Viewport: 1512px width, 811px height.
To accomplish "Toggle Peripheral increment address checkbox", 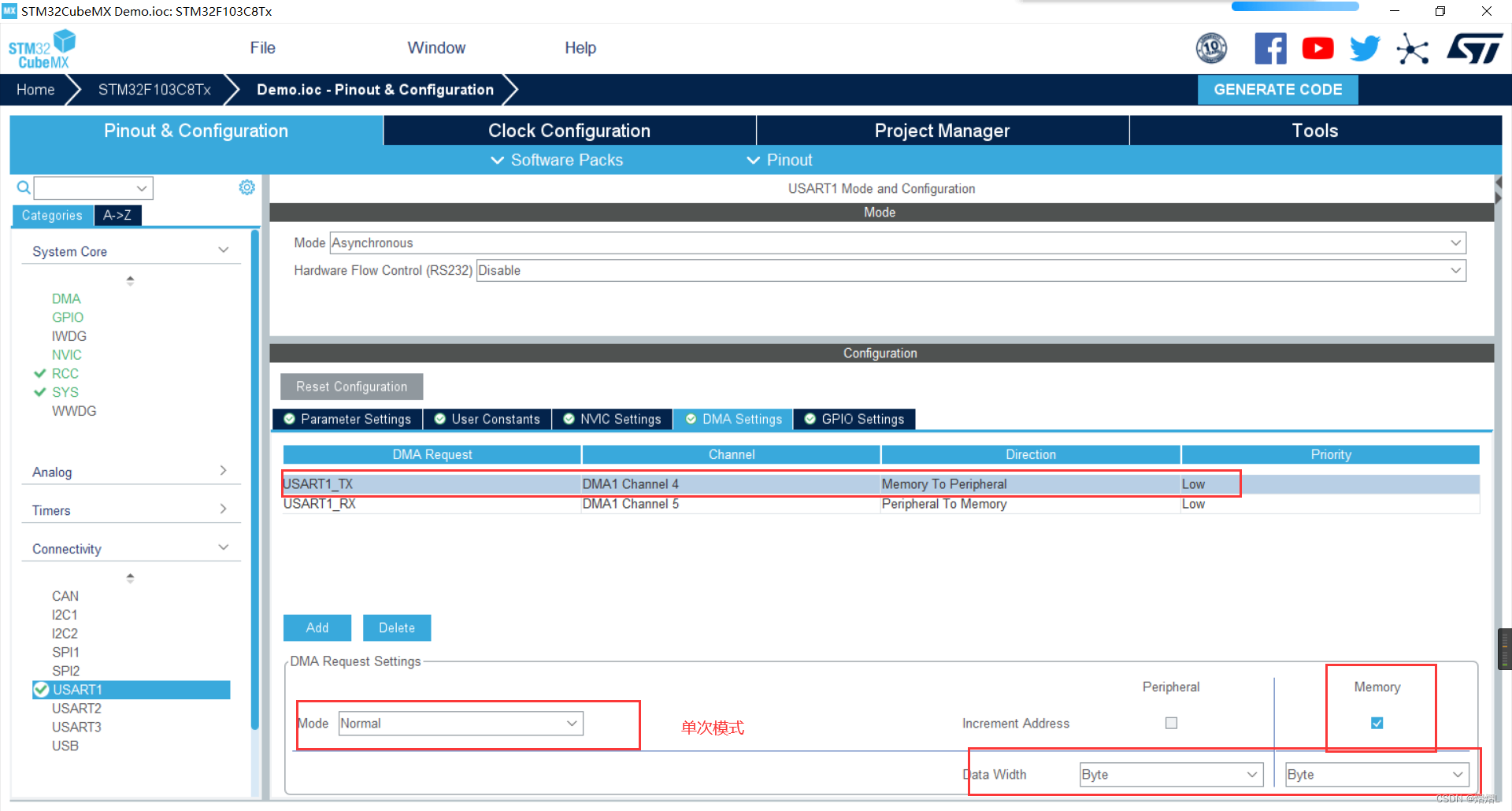I will [1171, 723].
